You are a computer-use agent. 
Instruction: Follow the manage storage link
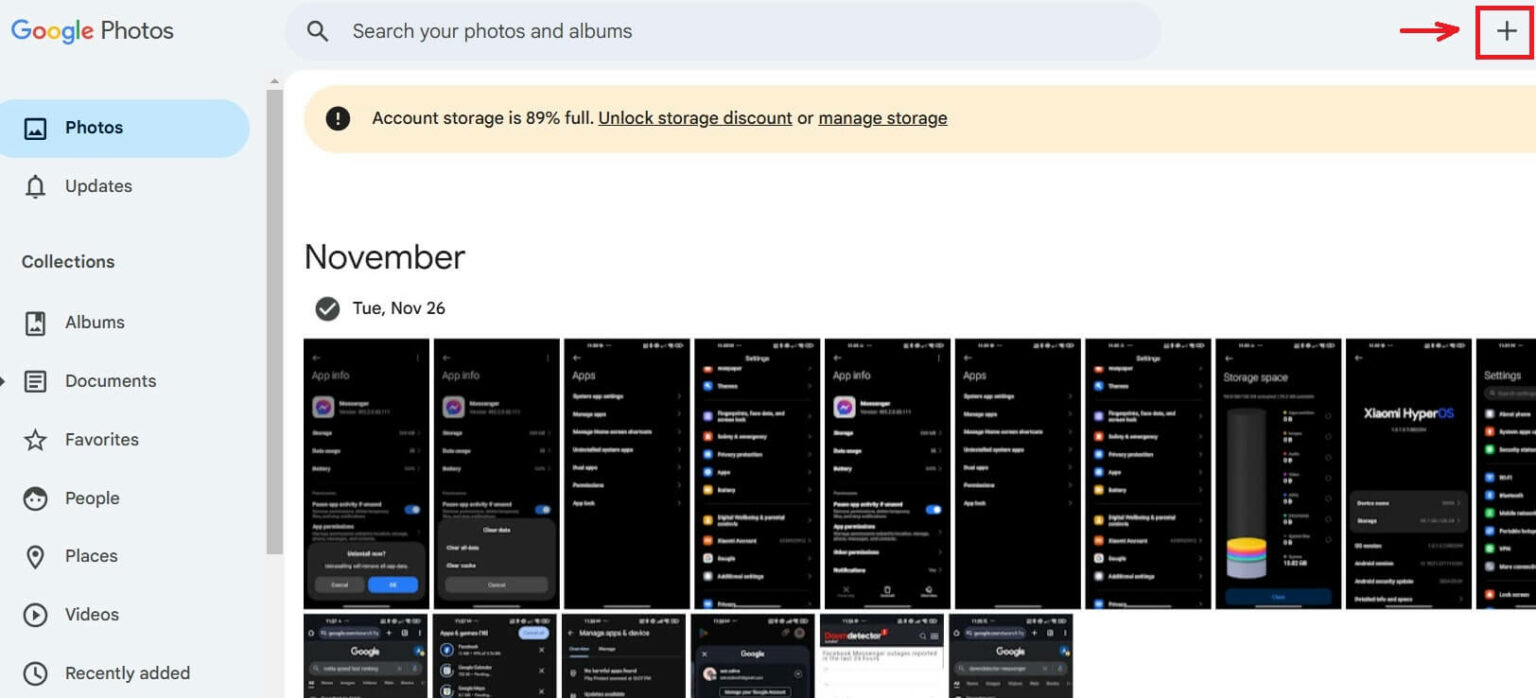pyautogui.click(x=883, y=118)
